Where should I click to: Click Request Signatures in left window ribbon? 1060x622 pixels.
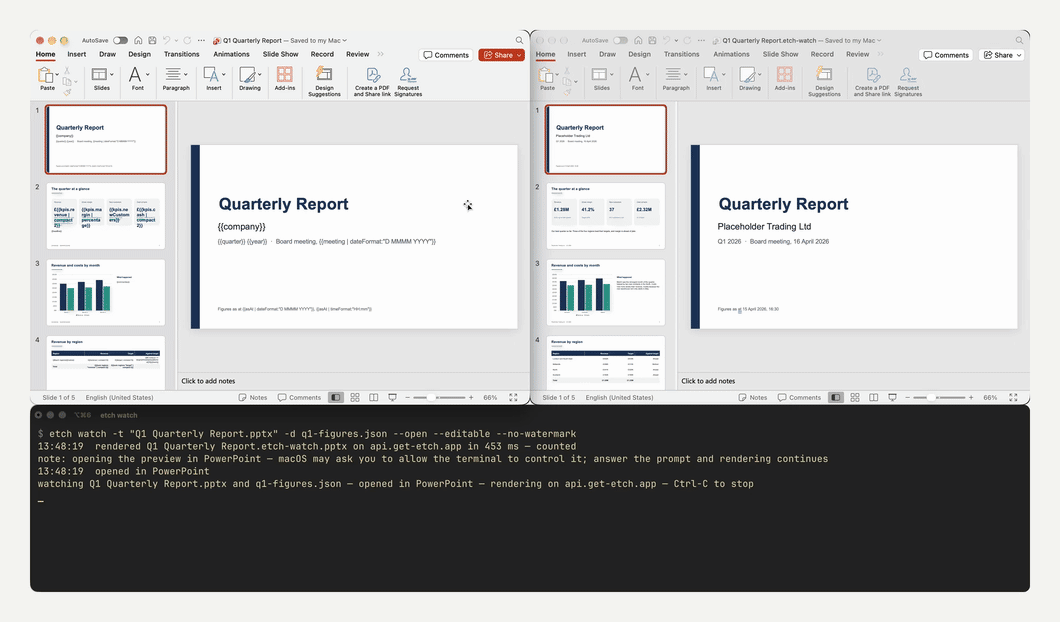click(x=408, y=82)
